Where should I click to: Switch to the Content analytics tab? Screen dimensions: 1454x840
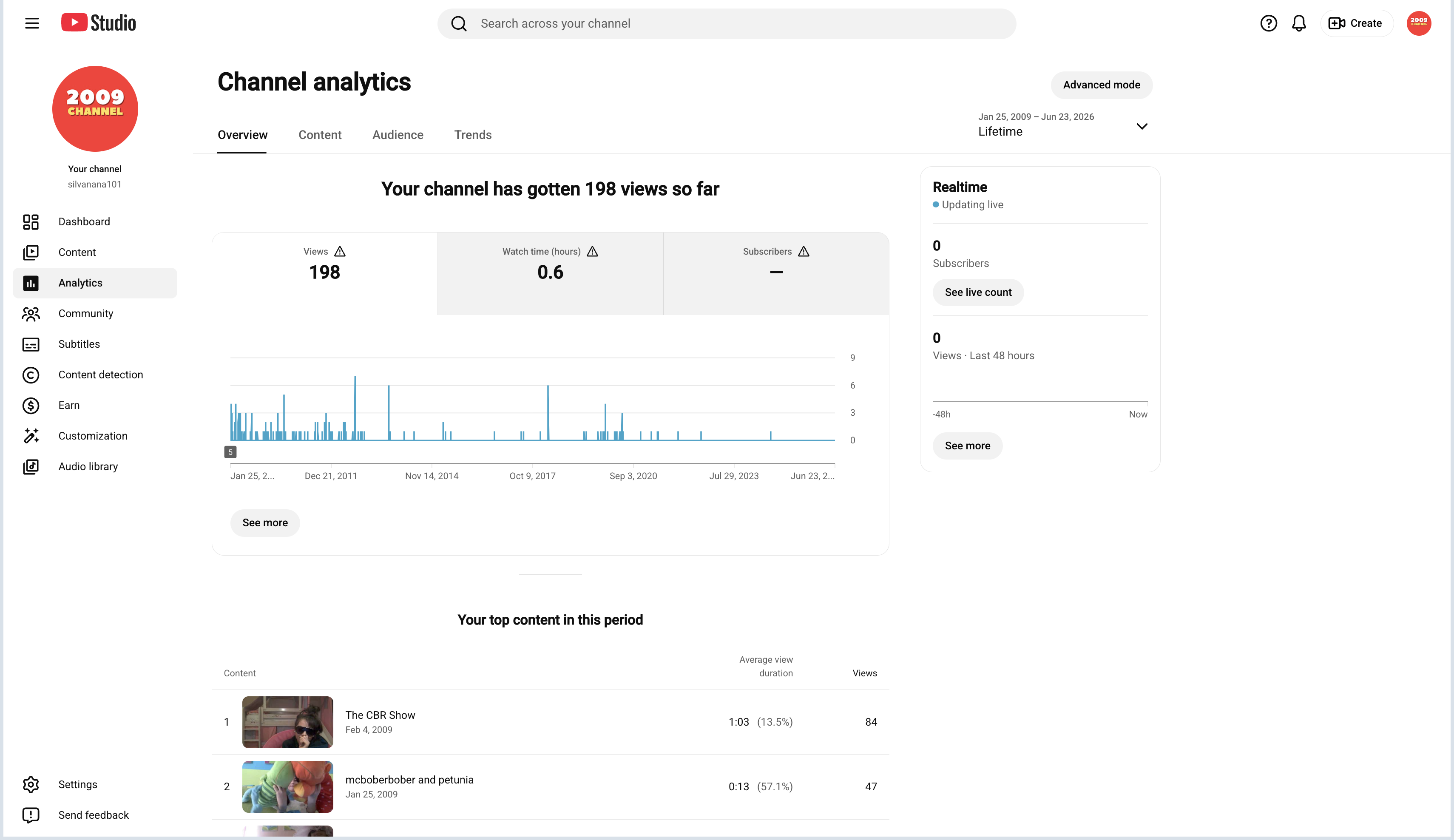pos(320,134)
